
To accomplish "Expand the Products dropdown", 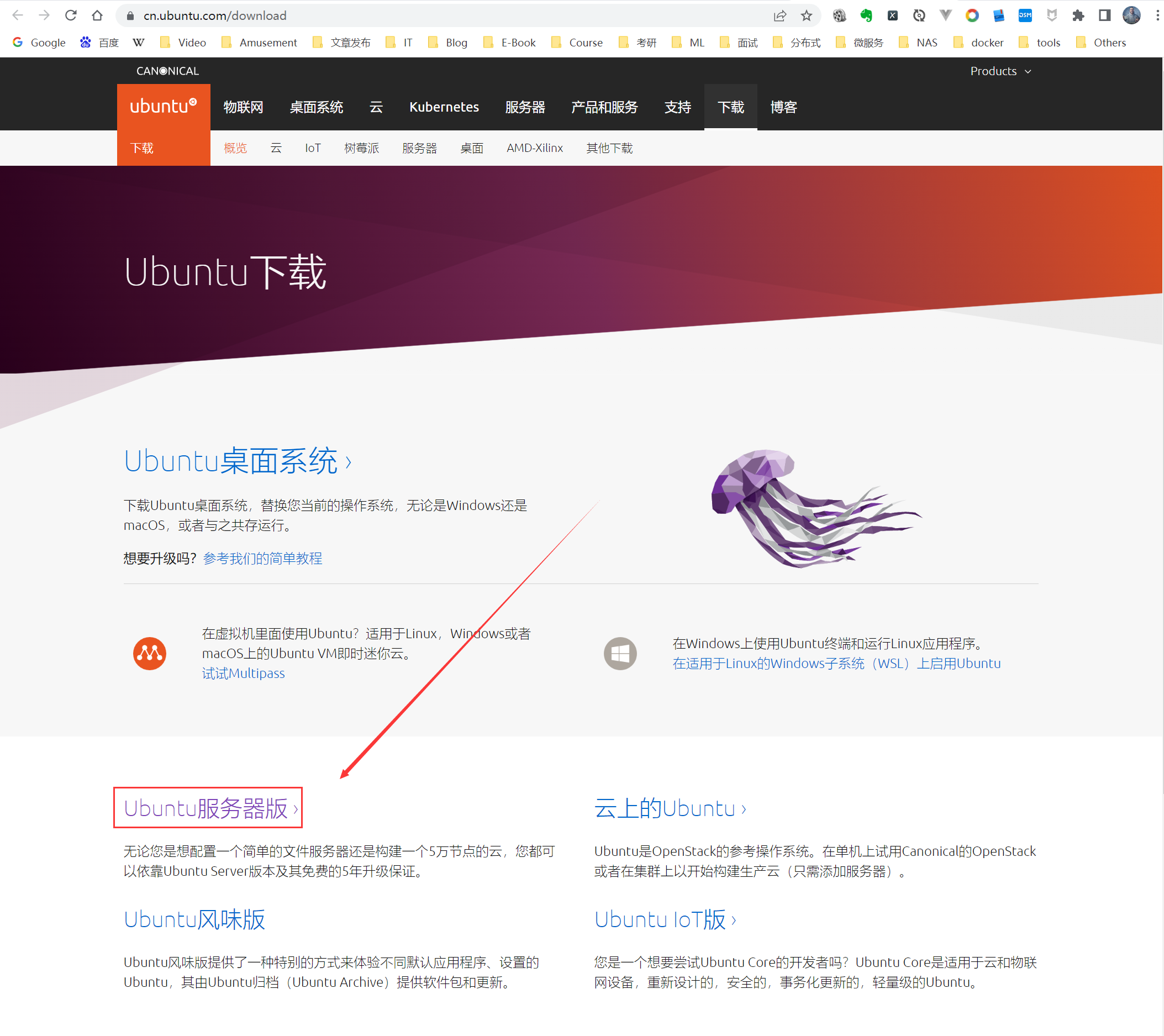I will 1000,71.
